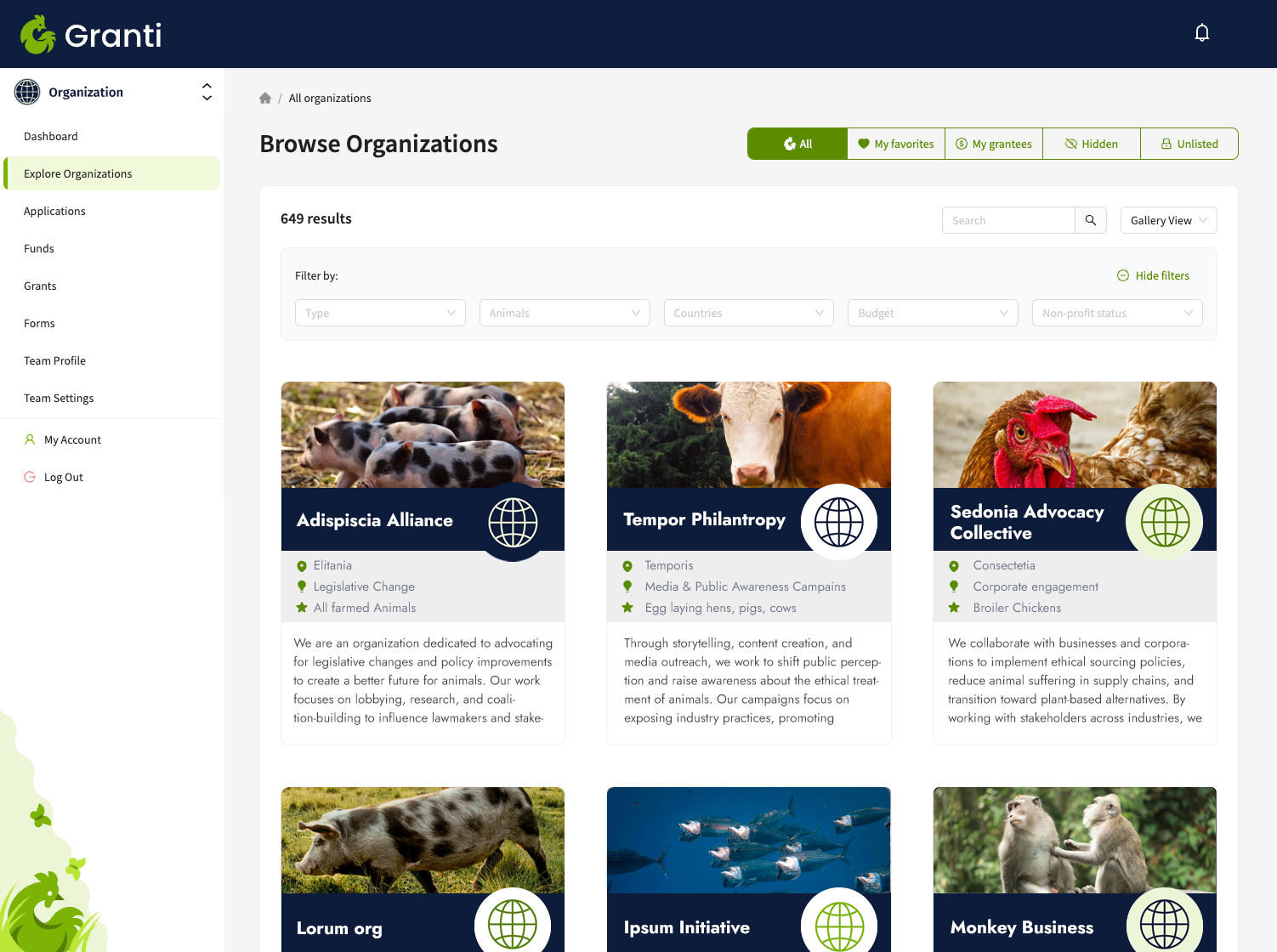1277x952 pixels.
Task: Click the search magnifier icon
Action: pos(1091,219)
